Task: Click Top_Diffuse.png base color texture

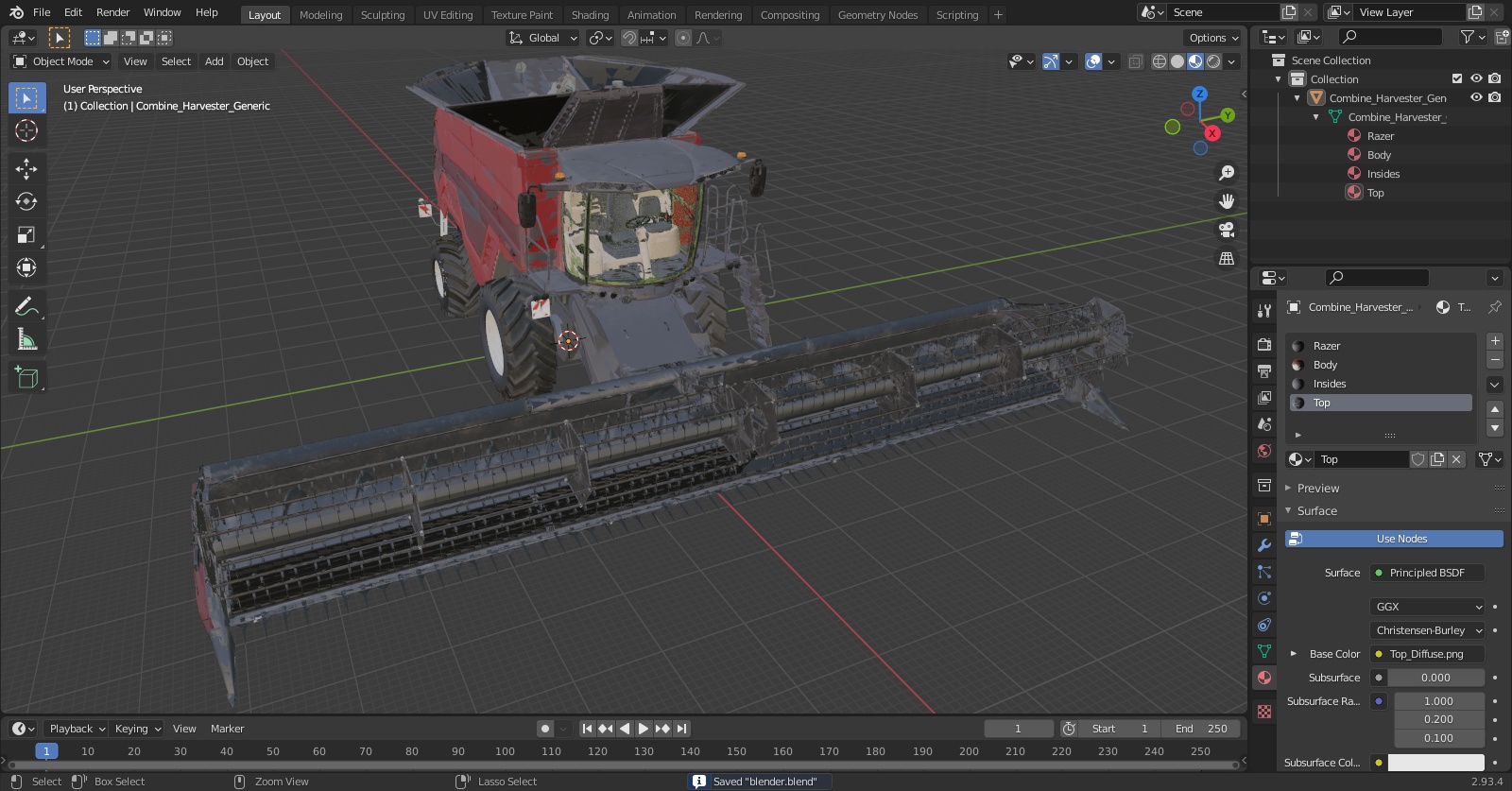Action: pyautogui.click(x=1428, y=654)
